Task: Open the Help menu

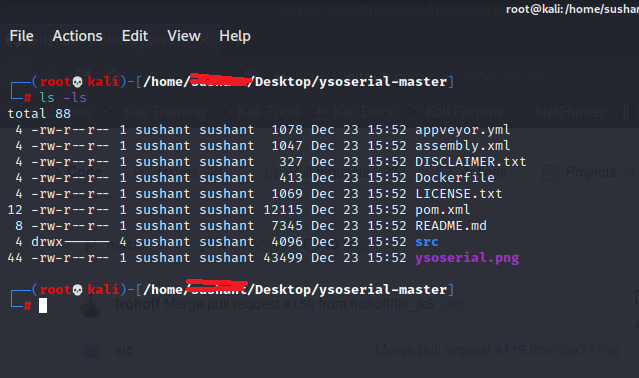Action: click(x=235, y=37)
